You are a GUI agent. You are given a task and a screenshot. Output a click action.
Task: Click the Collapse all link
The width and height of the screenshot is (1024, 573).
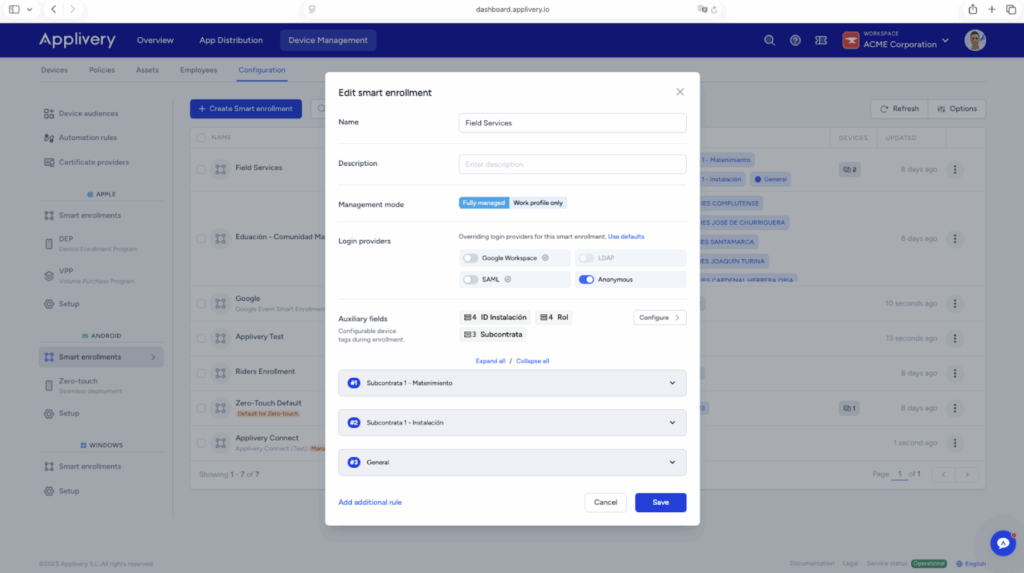pos(532,361)
